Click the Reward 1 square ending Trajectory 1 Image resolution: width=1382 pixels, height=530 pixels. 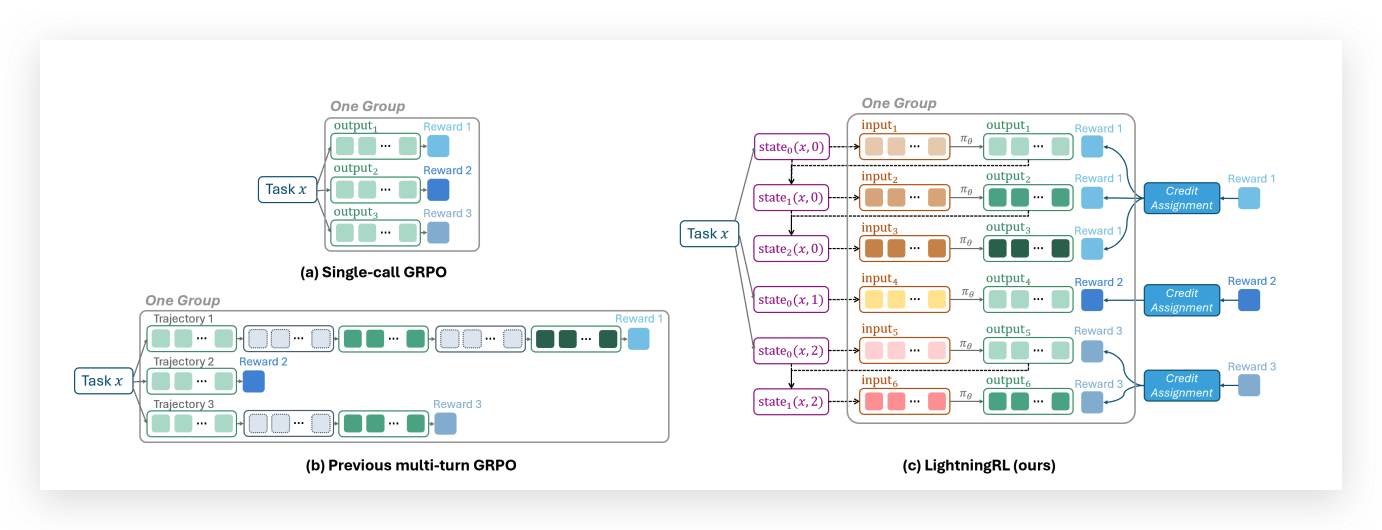(x=638, y=339)
